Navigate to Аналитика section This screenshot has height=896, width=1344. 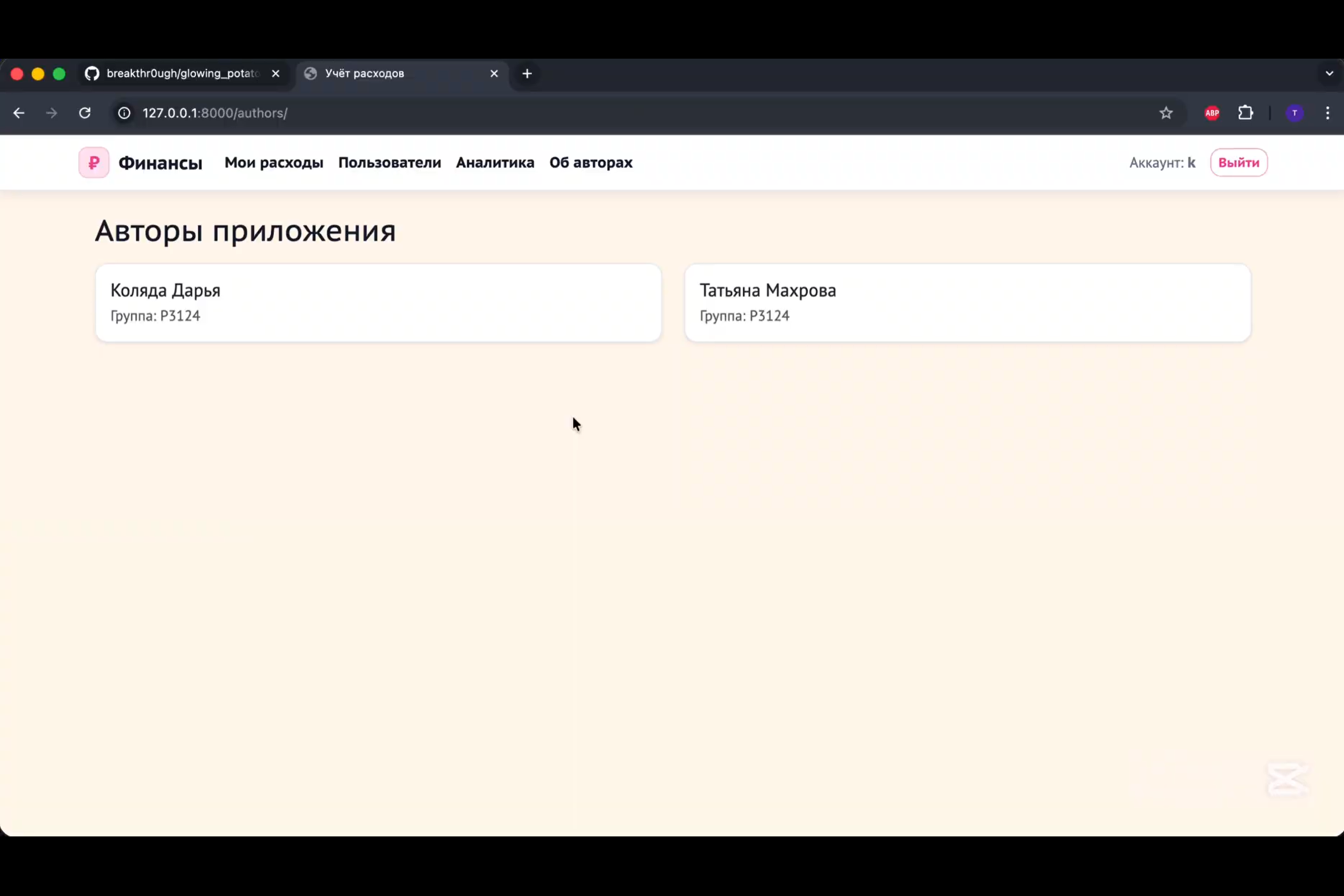pyautogui.click(x=495, y=163)
